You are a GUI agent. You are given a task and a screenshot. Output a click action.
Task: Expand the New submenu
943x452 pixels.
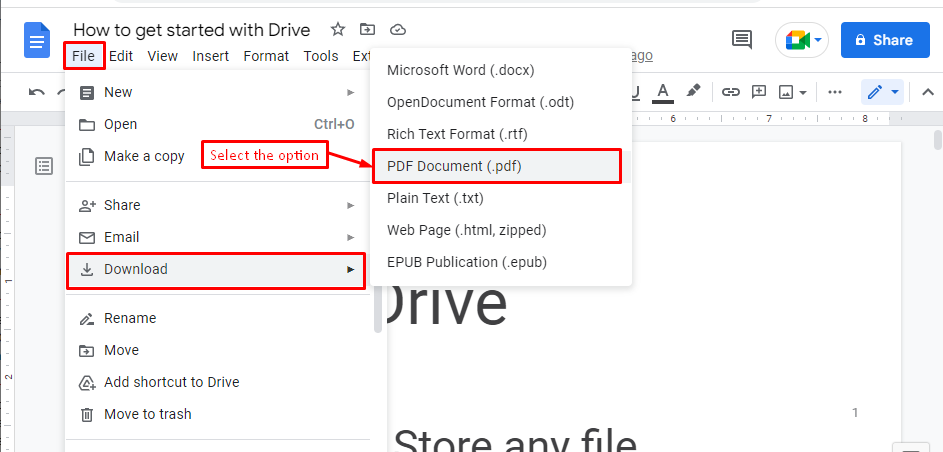[218, 93]
